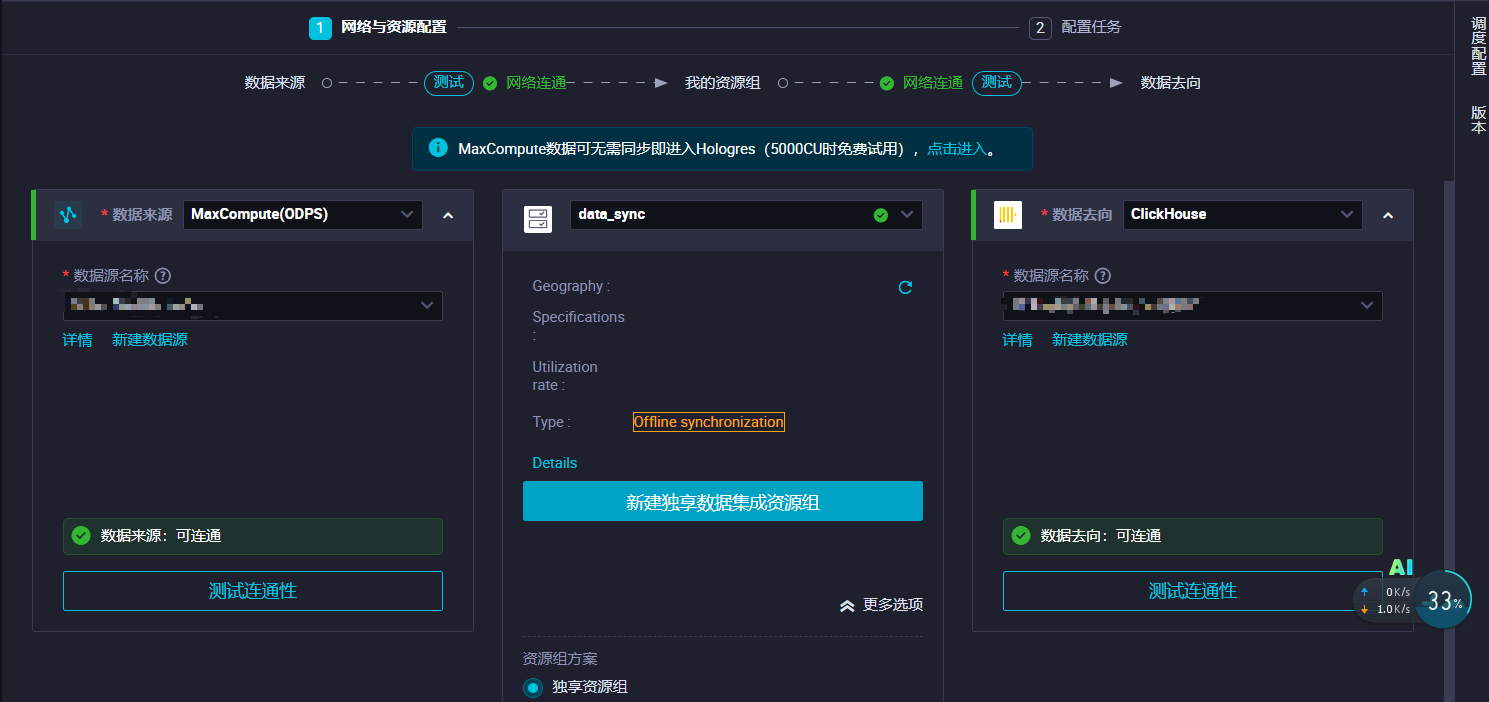Click 测试 button near 数据去向
Image resolution: width=1489 pixels, height=702 pixels.
pyautogui.click(x=997, y=83)
